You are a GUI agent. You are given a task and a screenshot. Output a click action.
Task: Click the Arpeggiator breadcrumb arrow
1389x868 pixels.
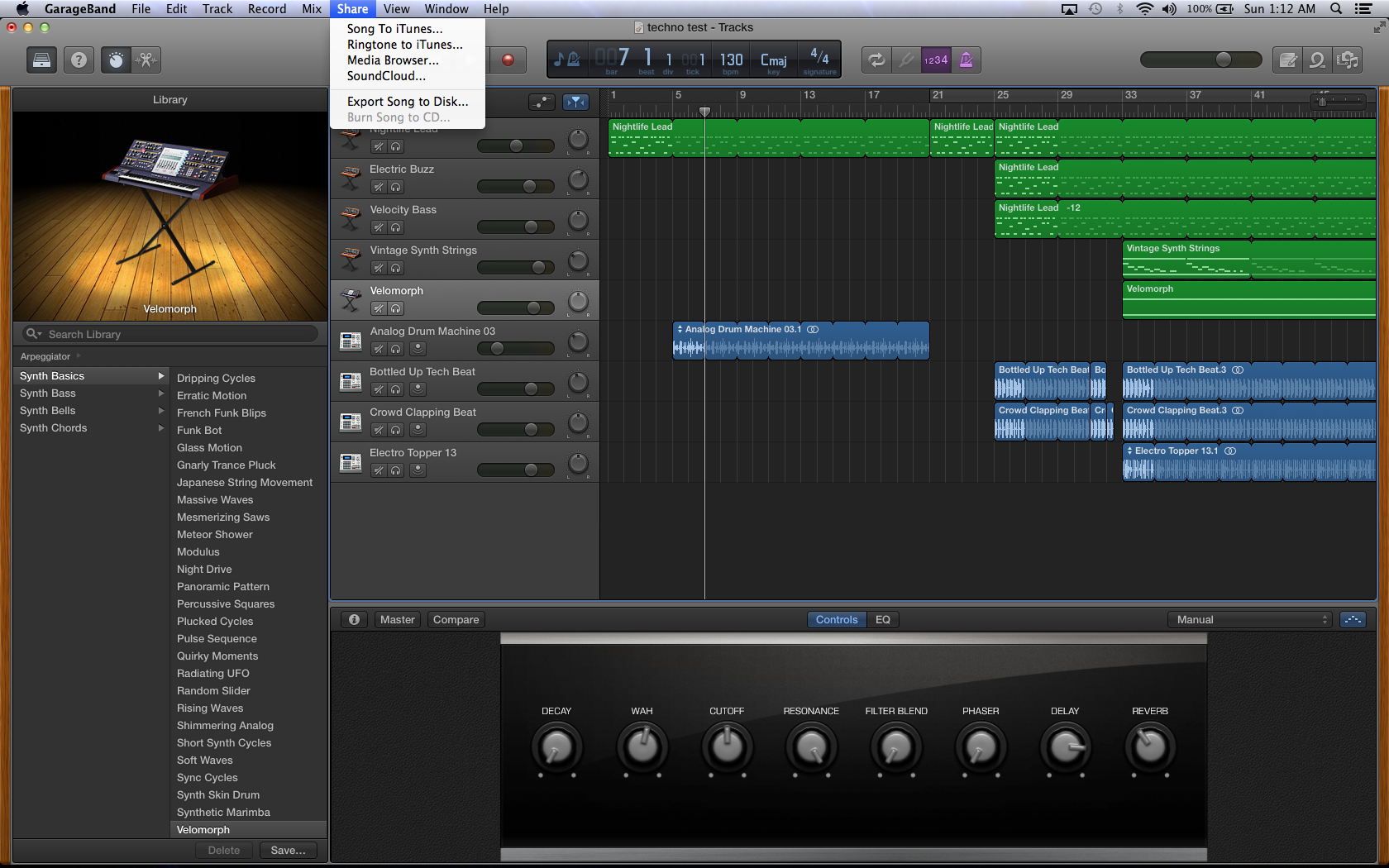point(79,356)
